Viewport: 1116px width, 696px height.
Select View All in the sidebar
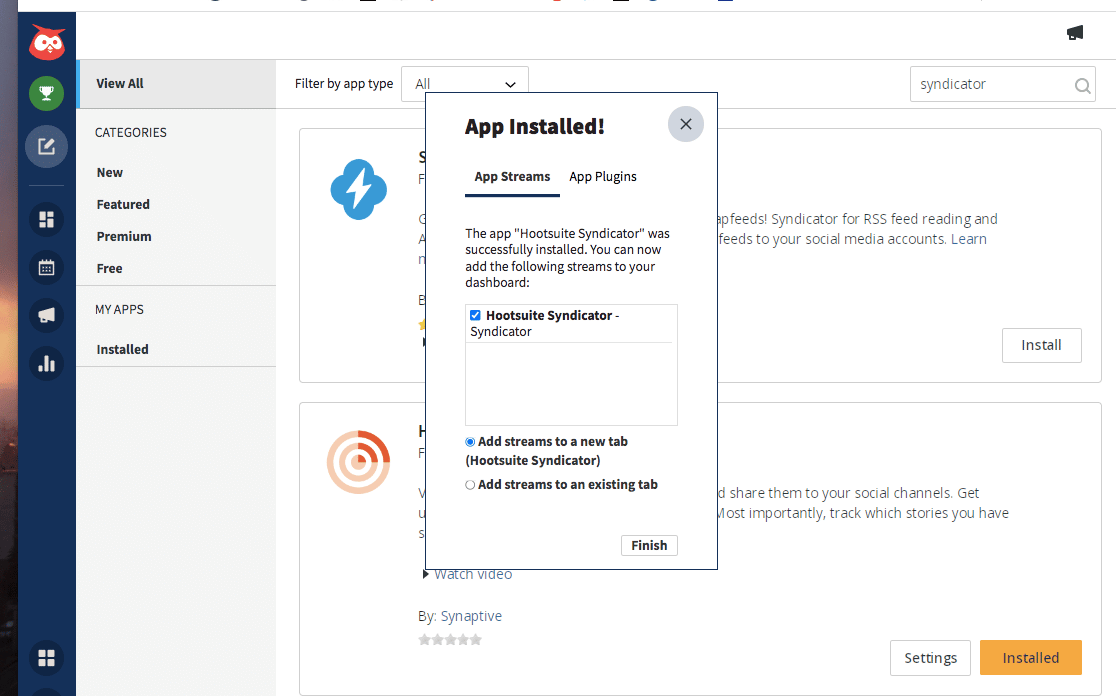tap(177, 84)
